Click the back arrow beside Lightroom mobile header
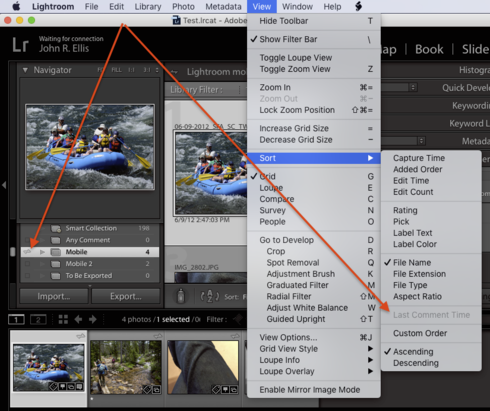490x411 pixels. (x=174, y=72)
